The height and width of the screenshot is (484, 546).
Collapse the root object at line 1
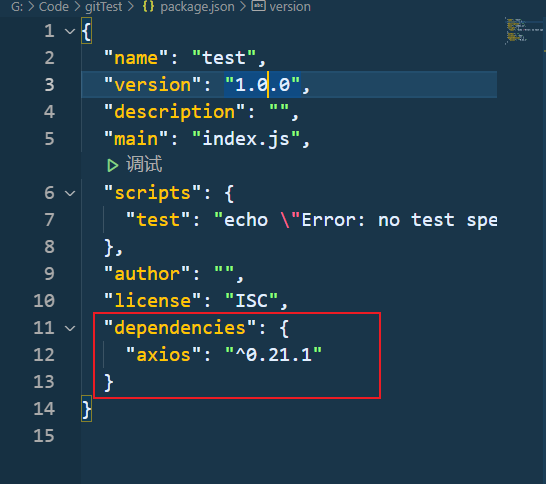(x=70, y=31)
